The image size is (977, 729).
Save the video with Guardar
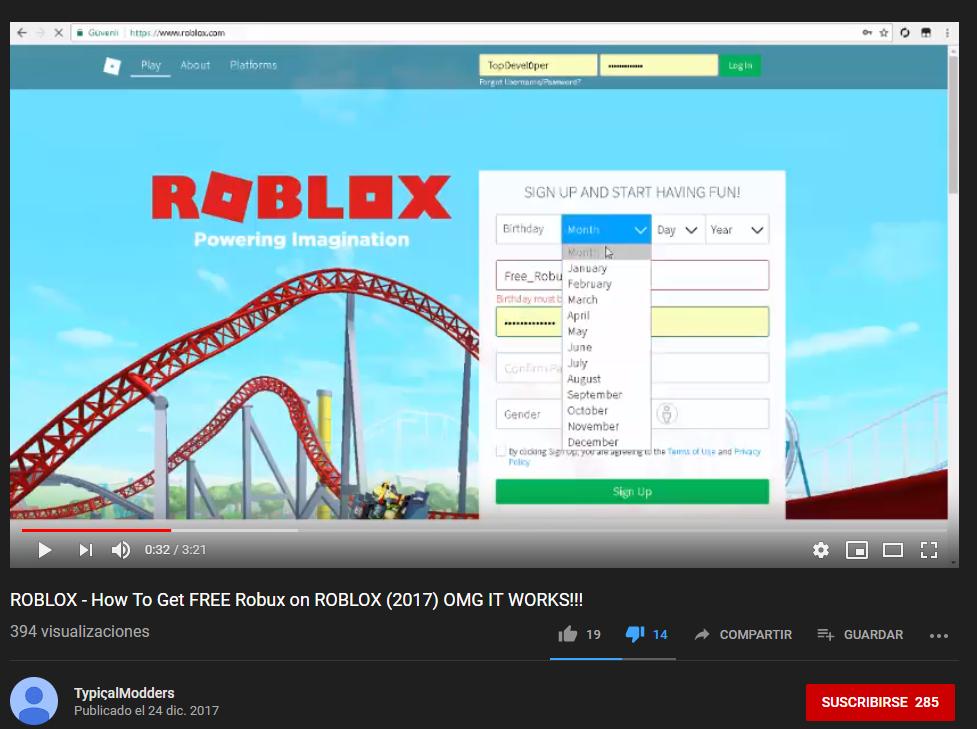point(860,634)
